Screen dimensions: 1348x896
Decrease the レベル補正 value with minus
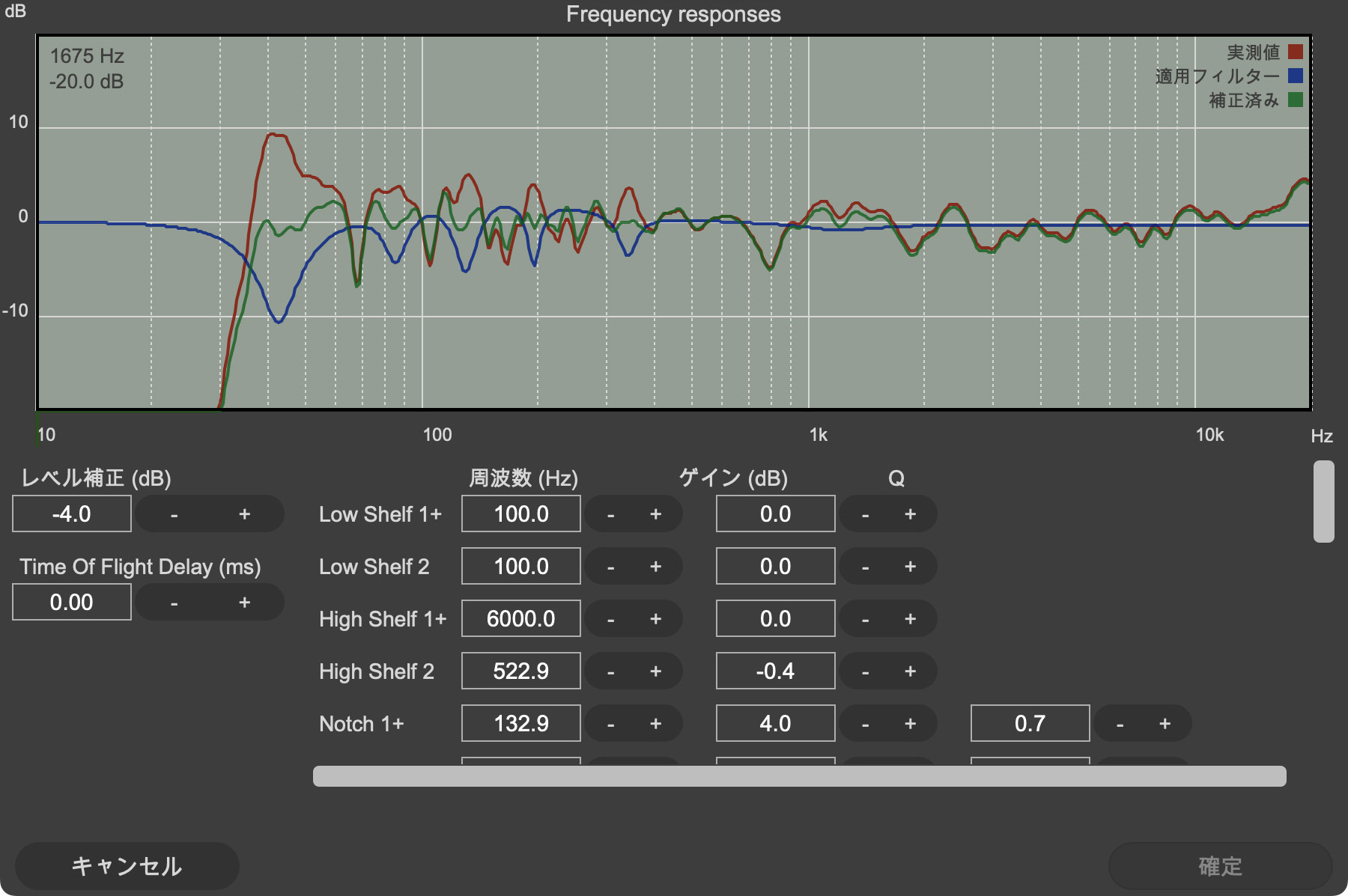pos(174,514)
